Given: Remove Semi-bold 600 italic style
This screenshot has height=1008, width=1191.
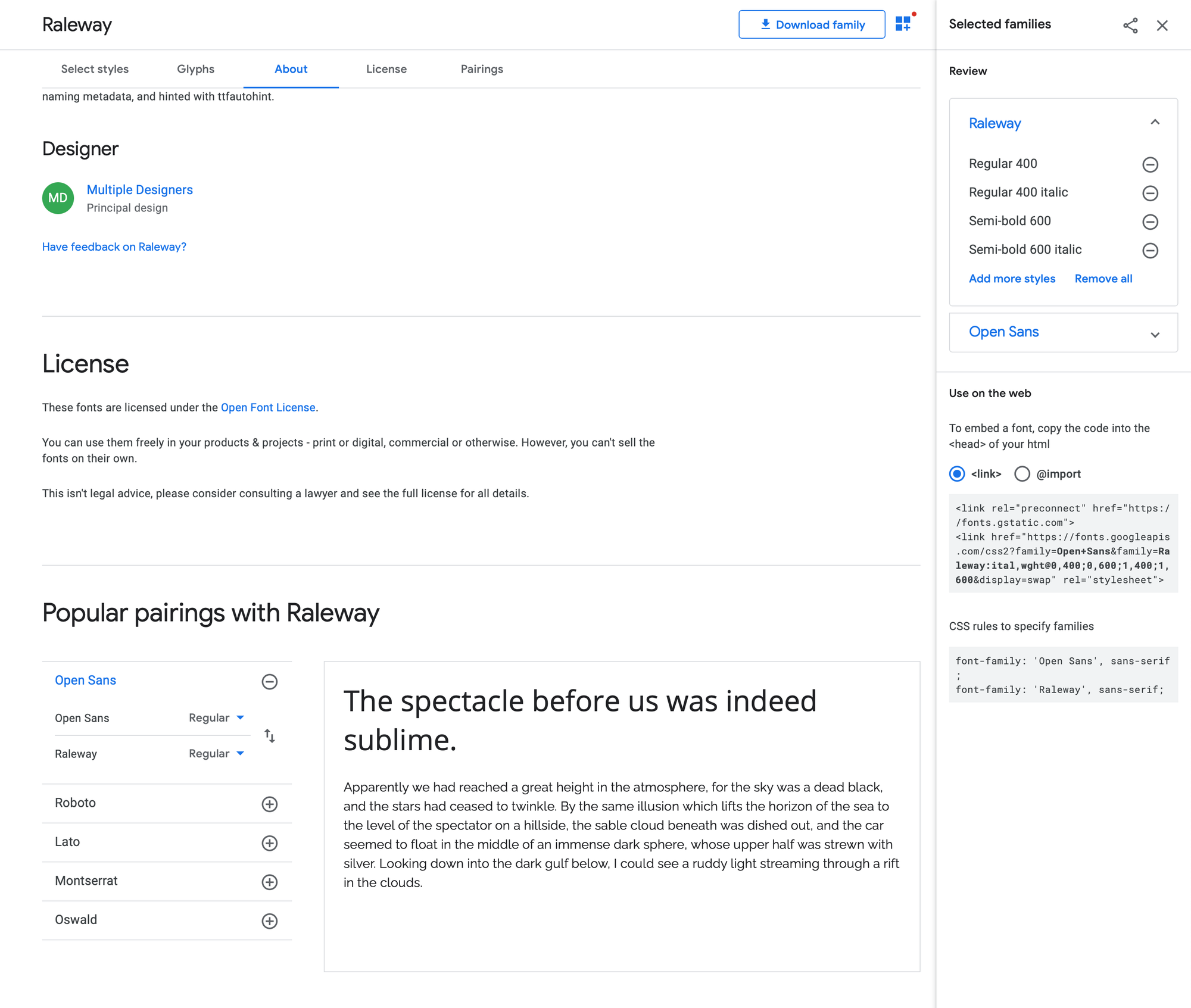Looking at the screenshot, I should (1150, 250).
